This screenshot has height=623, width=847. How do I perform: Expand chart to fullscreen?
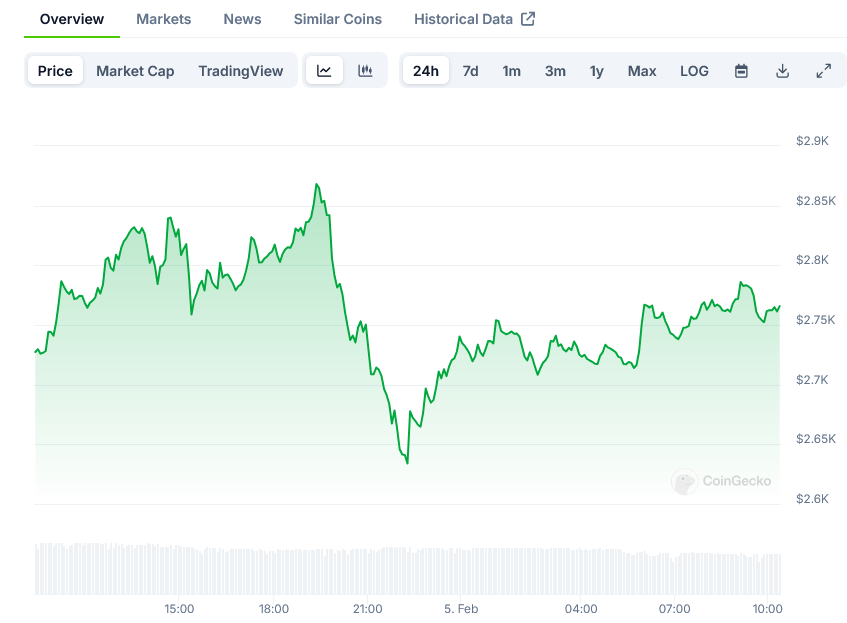pyautogui.click(x=823, y=71)
